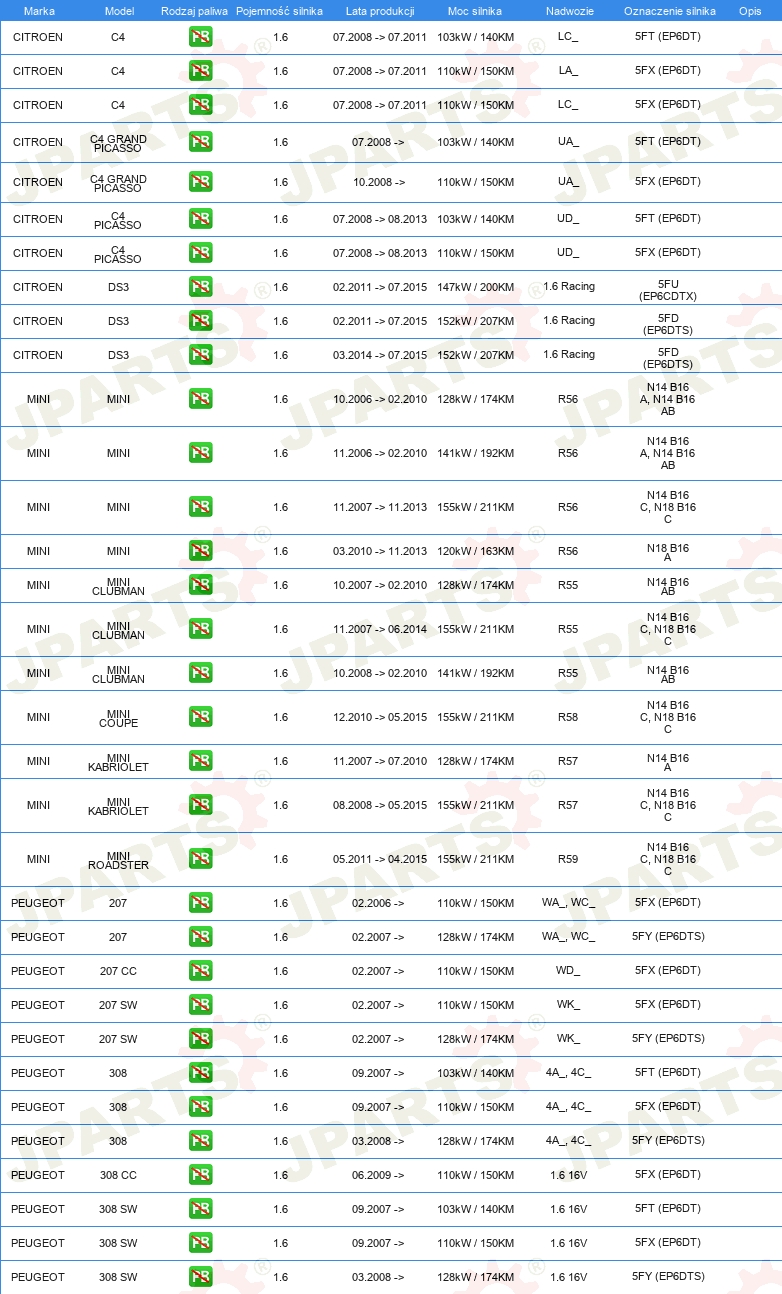782x1294 pixels.
Task: Click the 06.2009 row's 1.6 16V body cell
Action: pyautogui.click(x=568, y=1175)
